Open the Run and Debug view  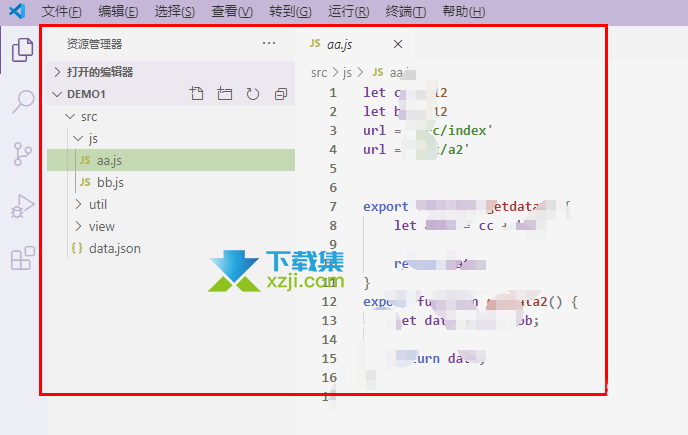[x=22, y=206]
